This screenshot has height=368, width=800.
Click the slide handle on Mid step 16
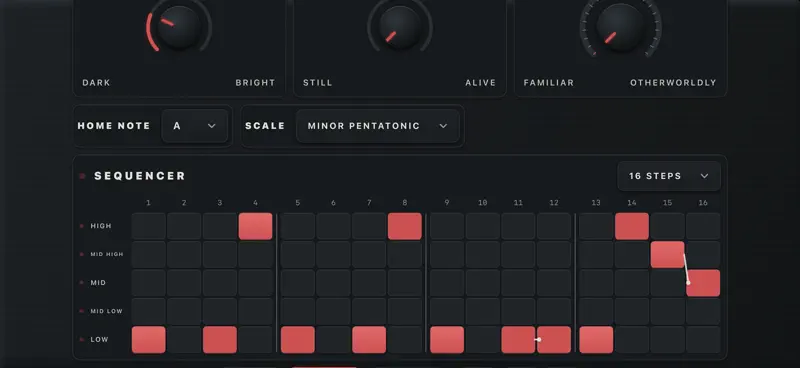pyautogui.click(x=688, y=283)
